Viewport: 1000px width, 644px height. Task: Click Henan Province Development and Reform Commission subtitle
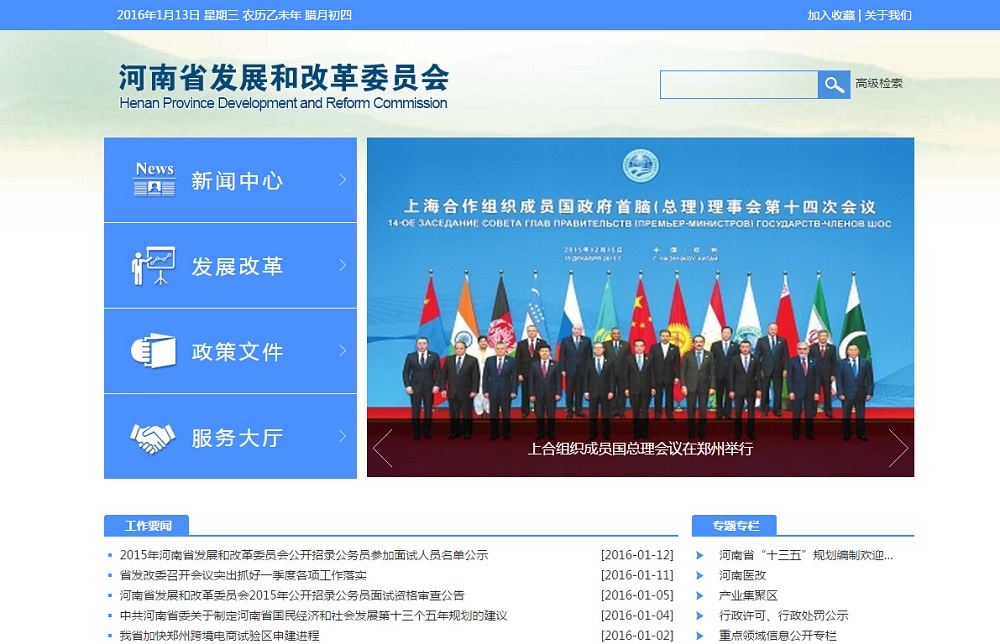click(x=283, y=103)
